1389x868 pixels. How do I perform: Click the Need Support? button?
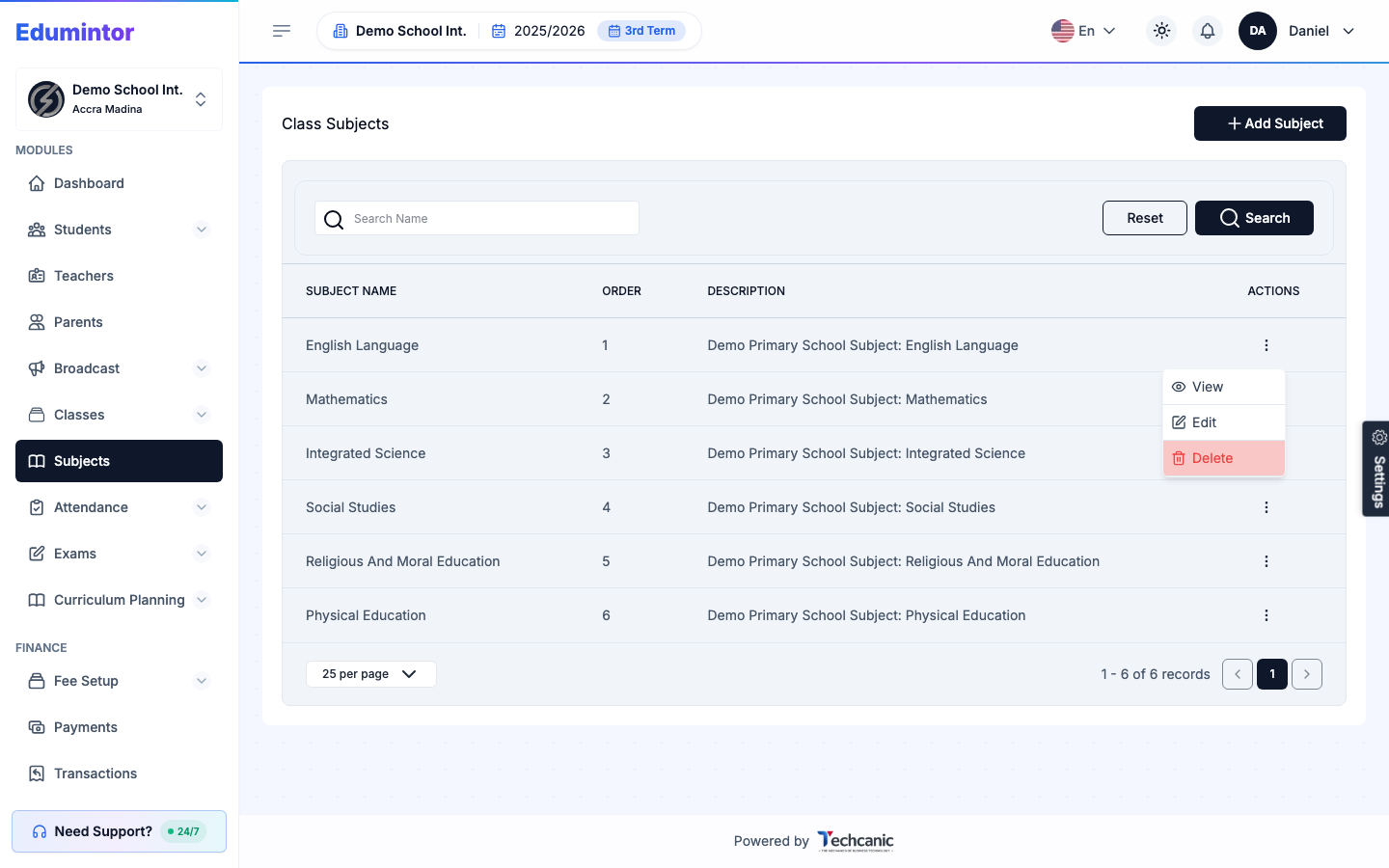coord(119,831)
